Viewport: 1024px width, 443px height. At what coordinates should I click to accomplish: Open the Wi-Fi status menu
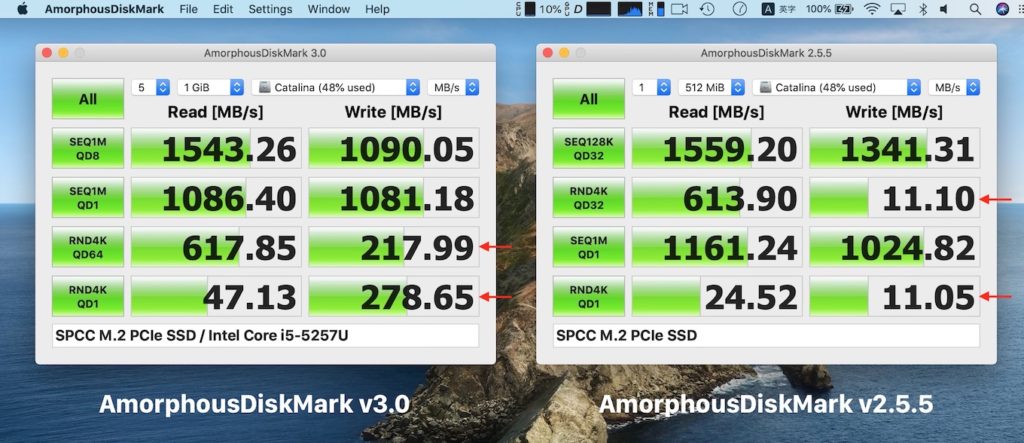871,9
